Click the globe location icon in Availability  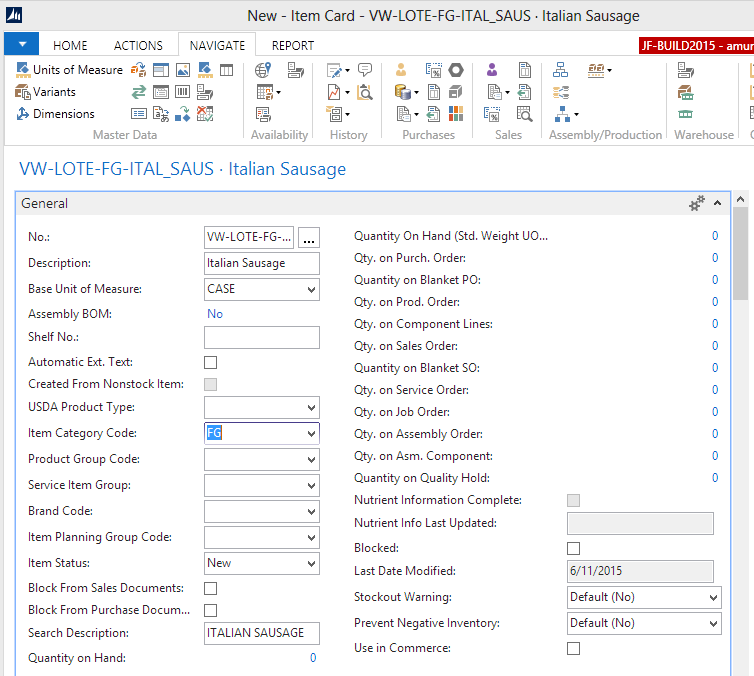click(263, 70)
